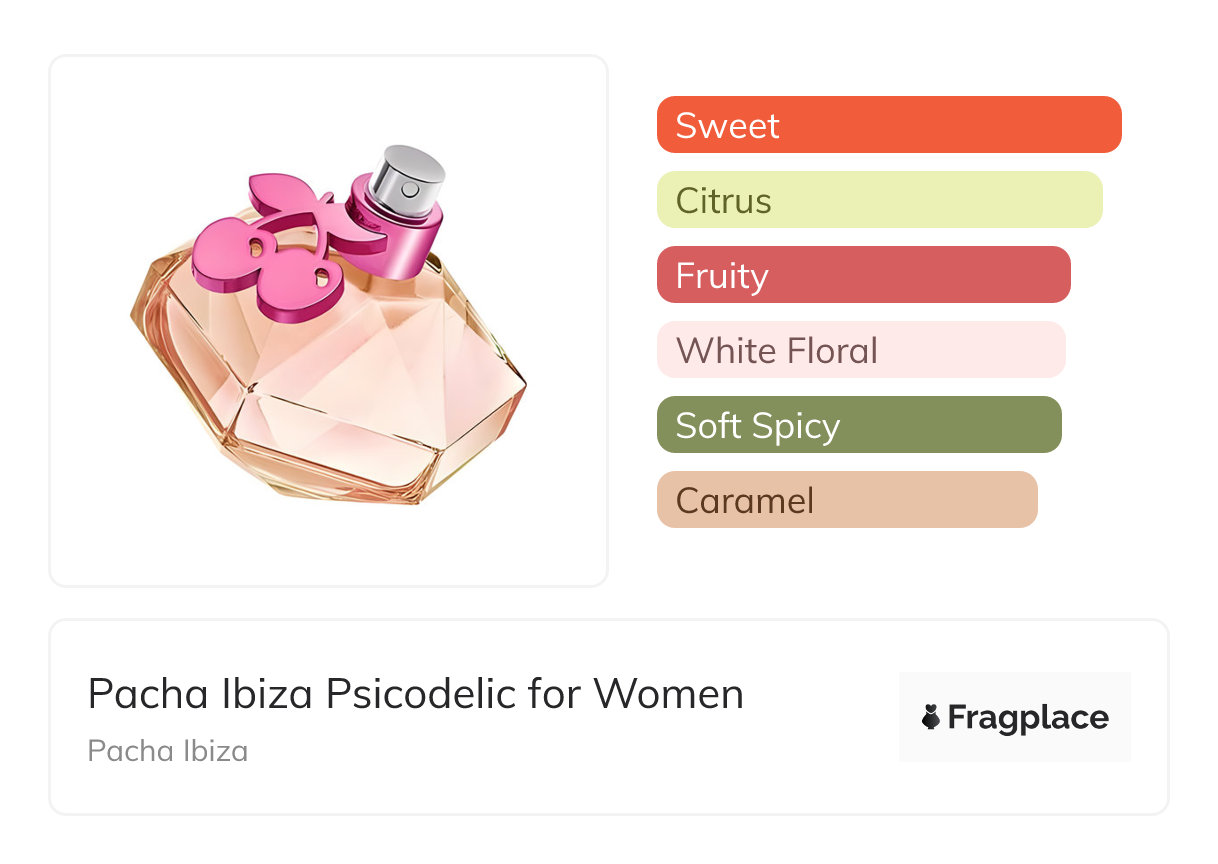The image size is (1218, 864).
Task: Select the olive green Soft Spicy bar
Action: [859, 425]
